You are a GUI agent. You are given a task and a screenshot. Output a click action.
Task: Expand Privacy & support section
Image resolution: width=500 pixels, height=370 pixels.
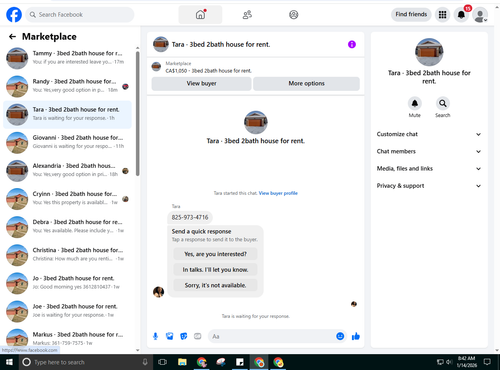tap(429, 186)
